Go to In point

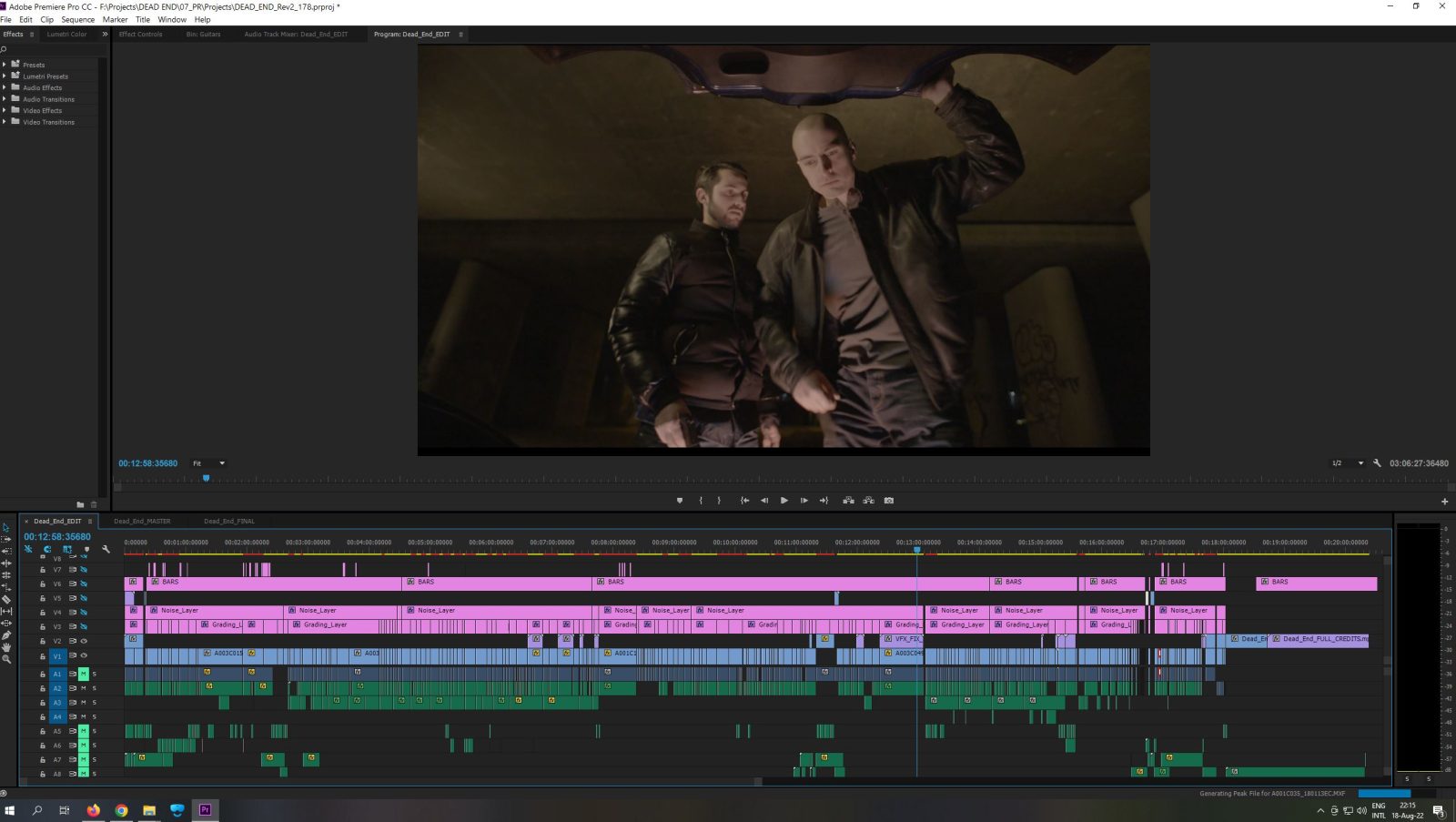click(744, 500)
